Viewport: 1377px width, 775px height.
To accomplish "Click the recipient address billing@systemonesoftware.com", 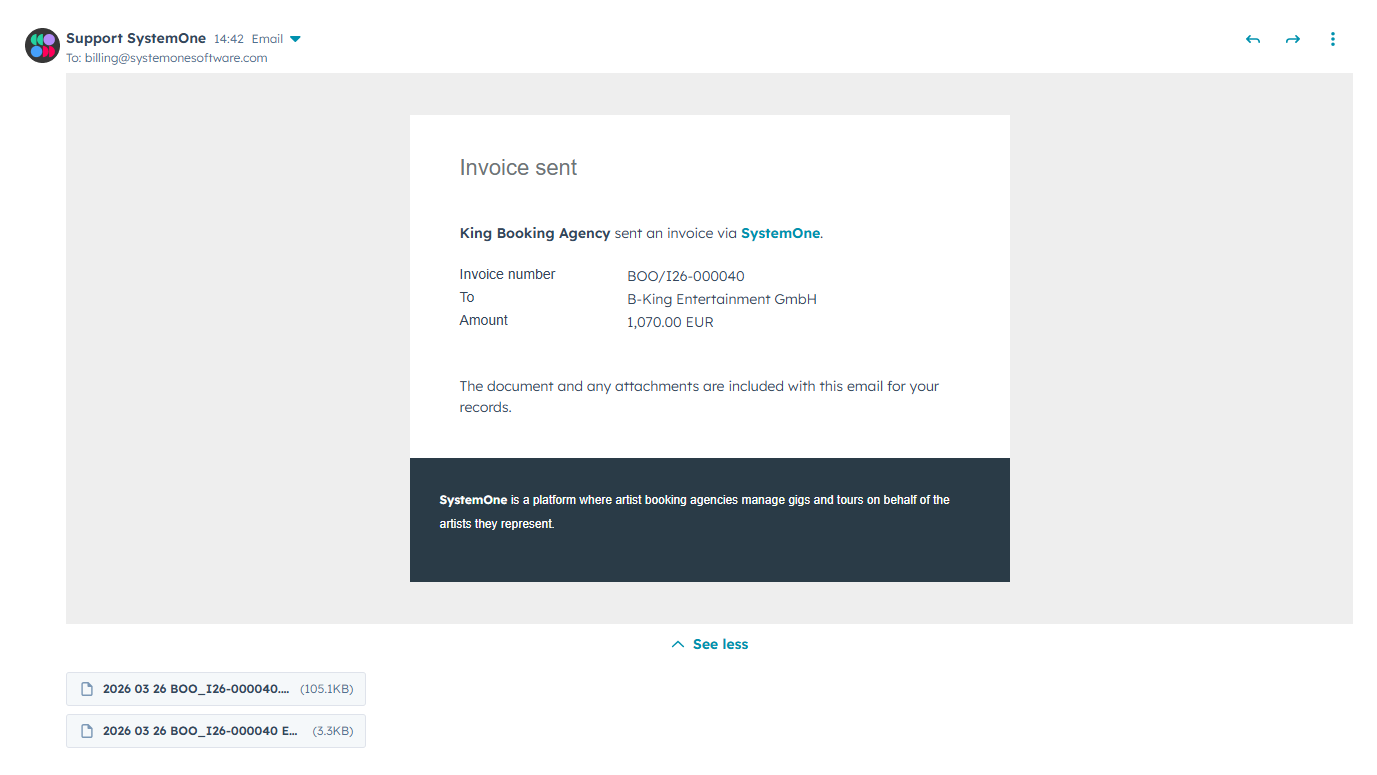I will (176, 58).
